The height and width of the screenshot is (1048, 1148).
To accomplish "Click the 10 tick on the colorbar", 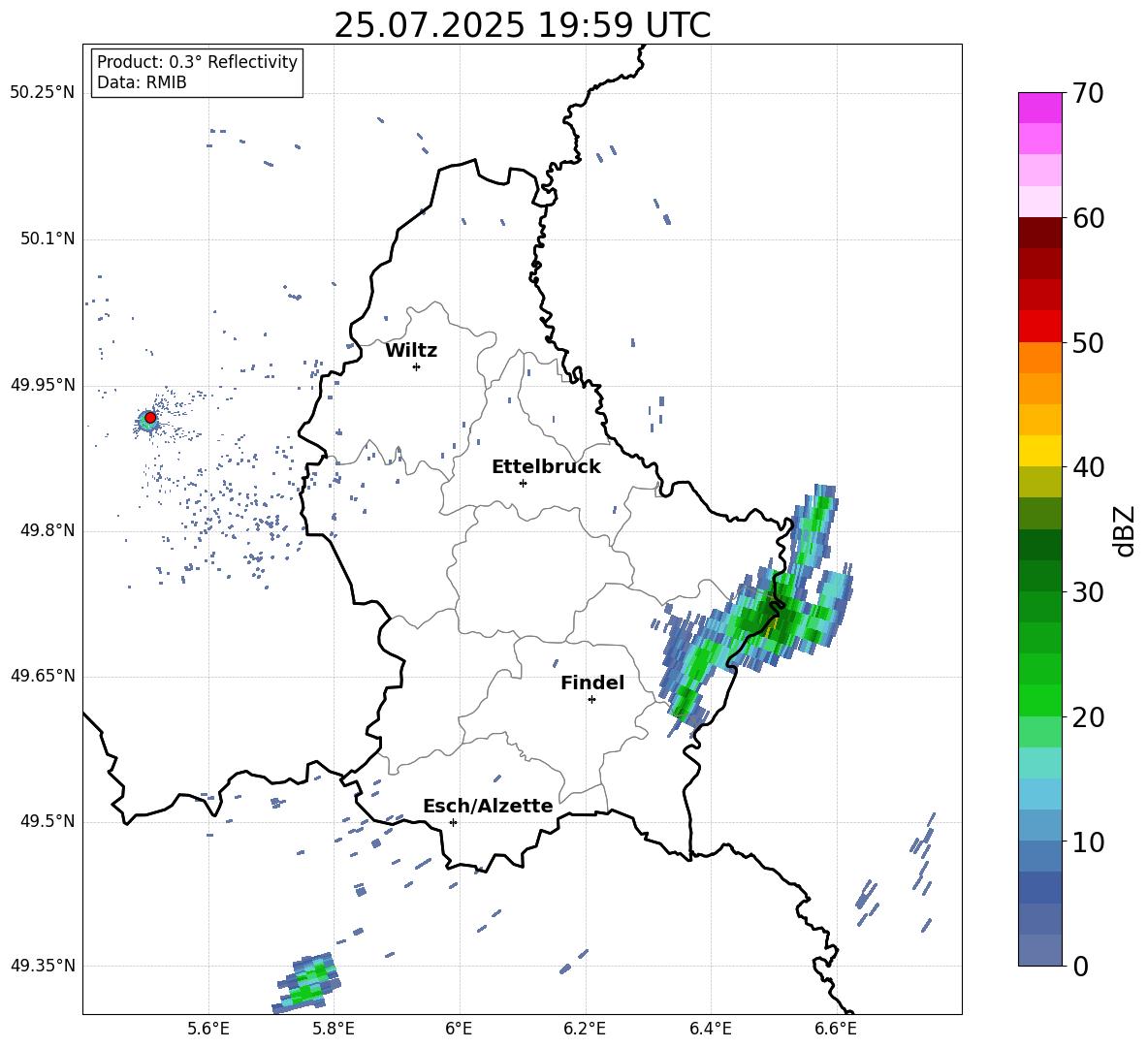I will click(1089, 842).
